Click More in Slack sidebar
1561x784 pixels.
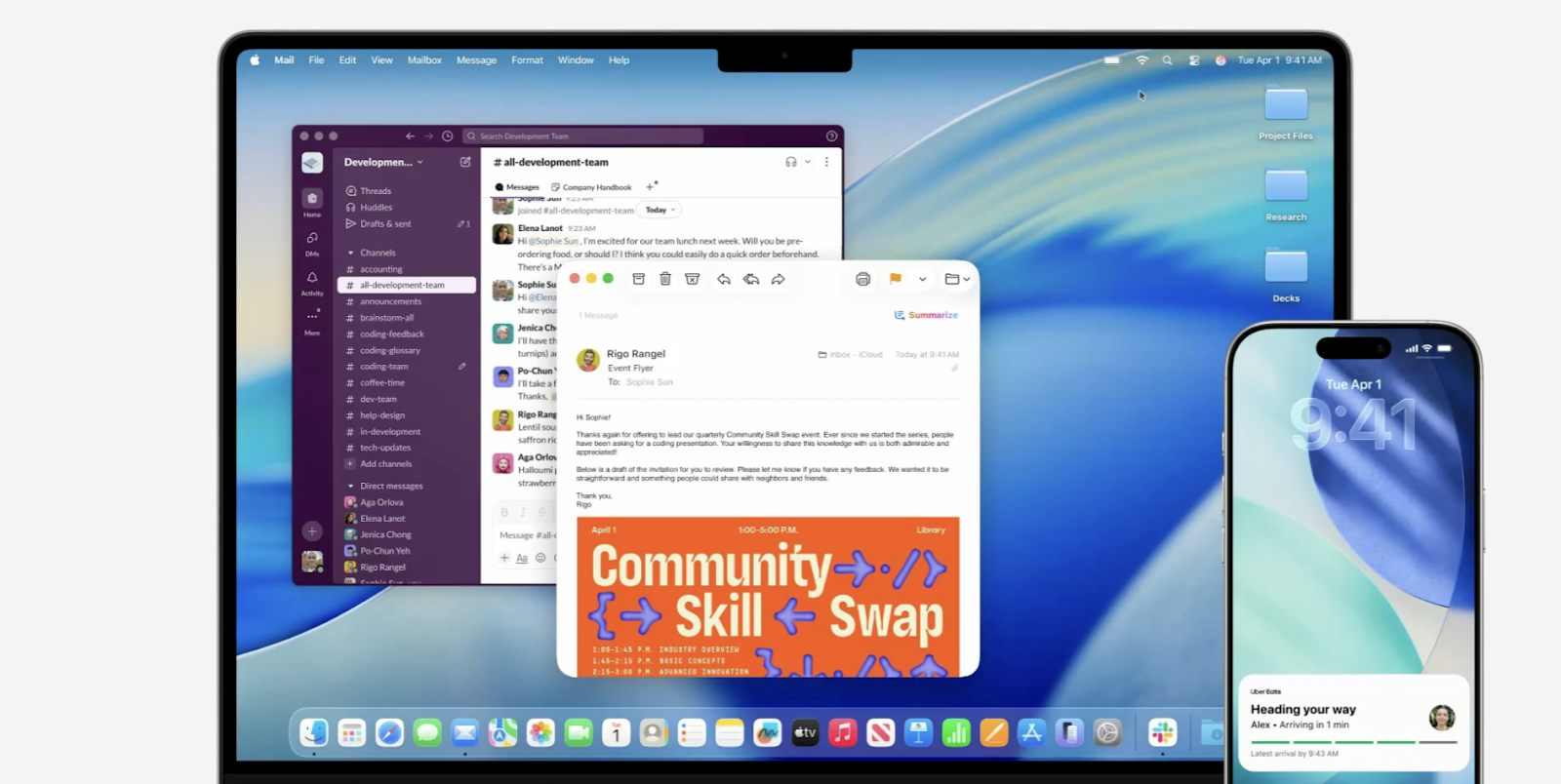pyautogui.click(x=312, y=322)
